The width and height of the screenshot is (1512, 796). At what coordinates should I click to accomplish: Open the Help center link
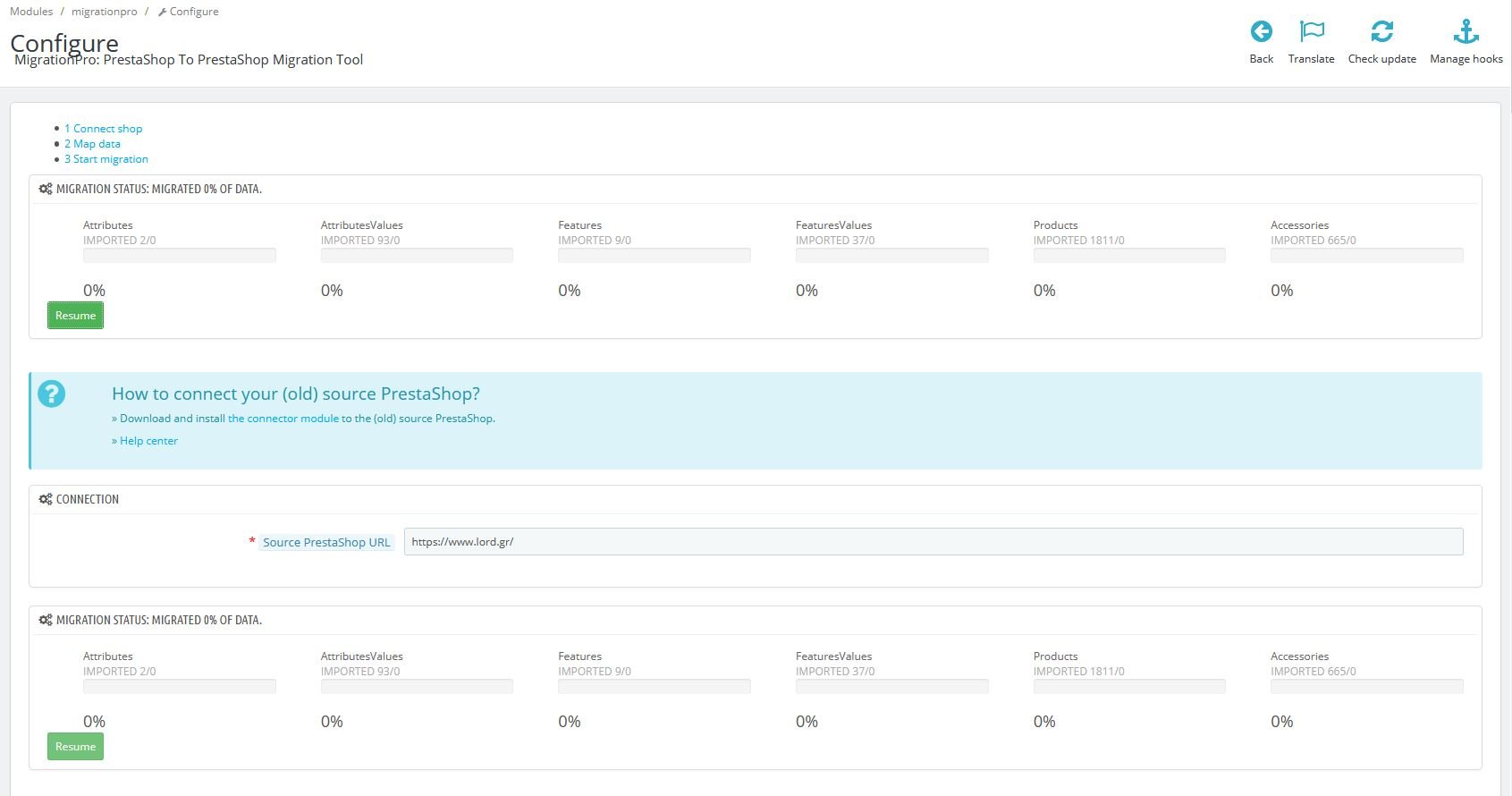tap(148, 441)
